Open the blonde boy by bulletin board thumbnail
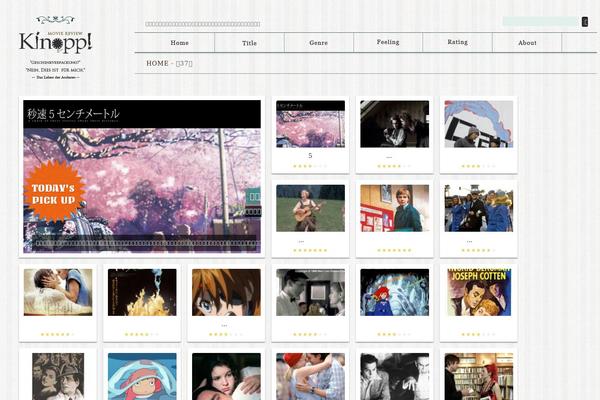This screenshot has height=400, width=600. [x=395, y=208]
